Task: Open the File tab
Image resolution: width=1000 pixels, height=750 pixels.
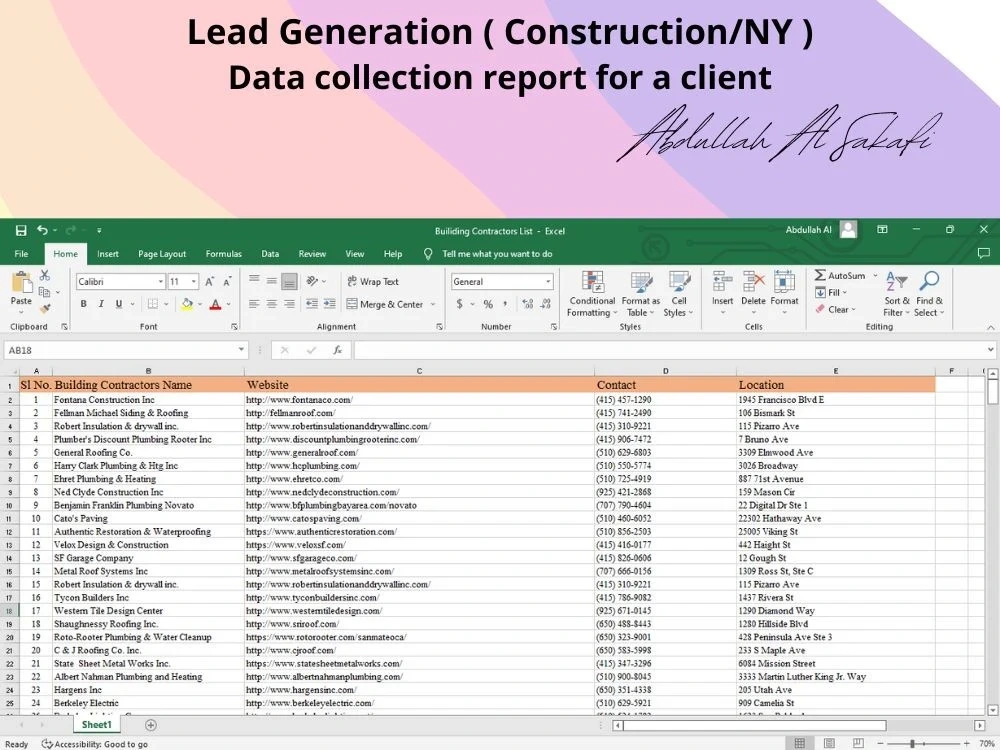Action: point(21,254)
